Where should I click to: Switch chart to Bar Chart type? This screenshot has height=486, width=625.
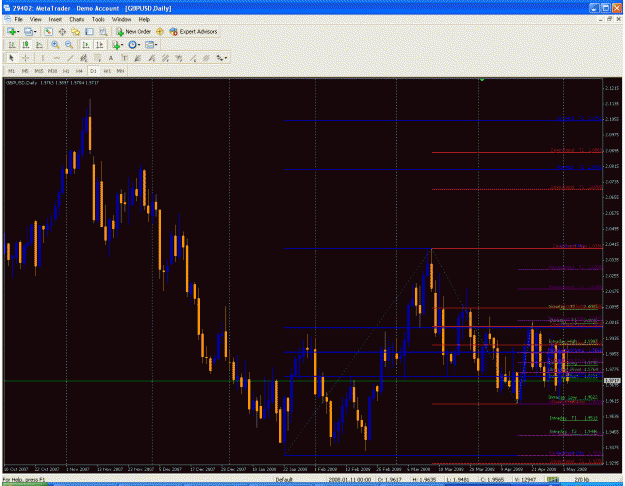coord(12,45)
